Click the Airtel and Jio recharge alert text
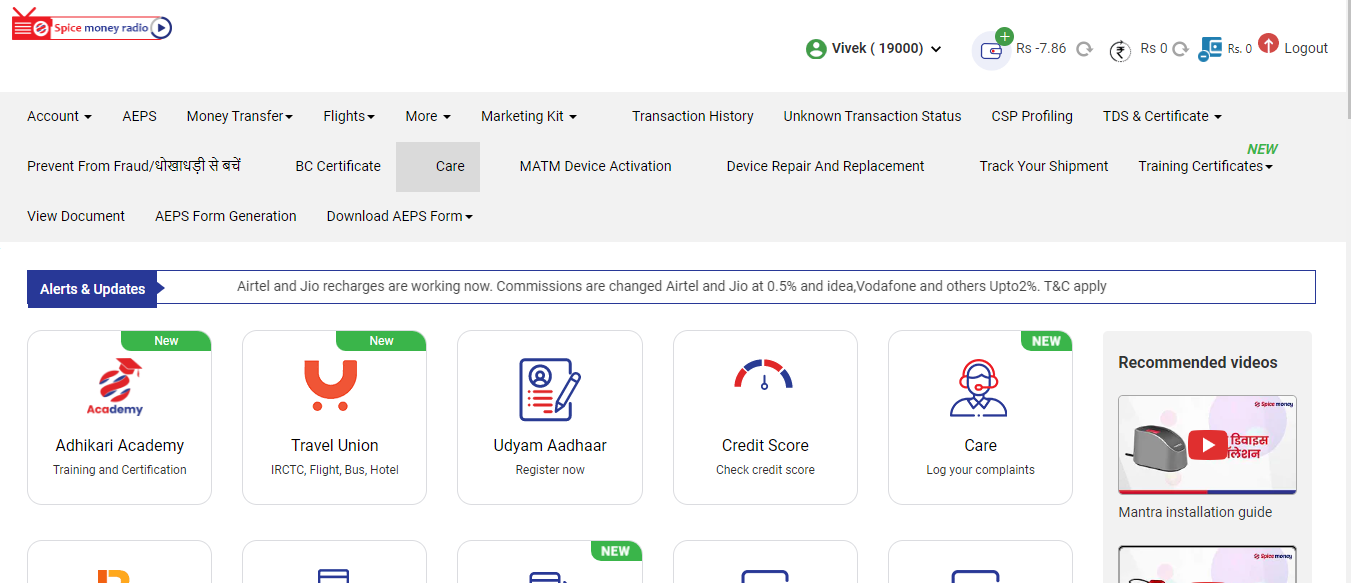Screen dimensions: 1351x583 pos(672,286)
